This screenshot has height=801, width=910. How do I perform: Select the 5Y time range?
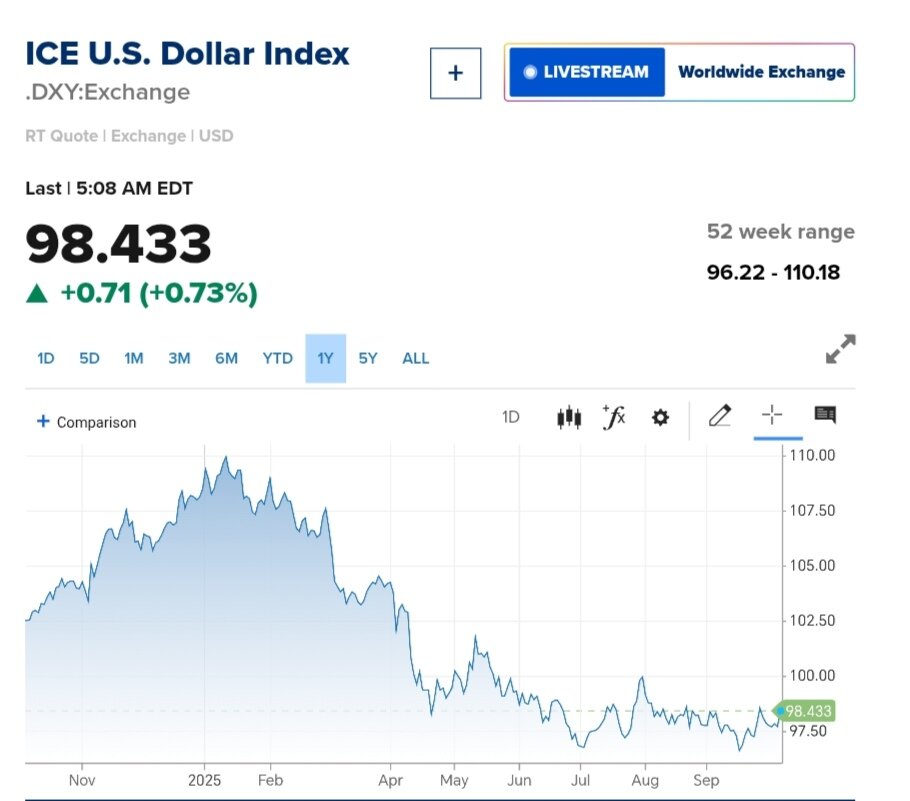tap(368, 358)
